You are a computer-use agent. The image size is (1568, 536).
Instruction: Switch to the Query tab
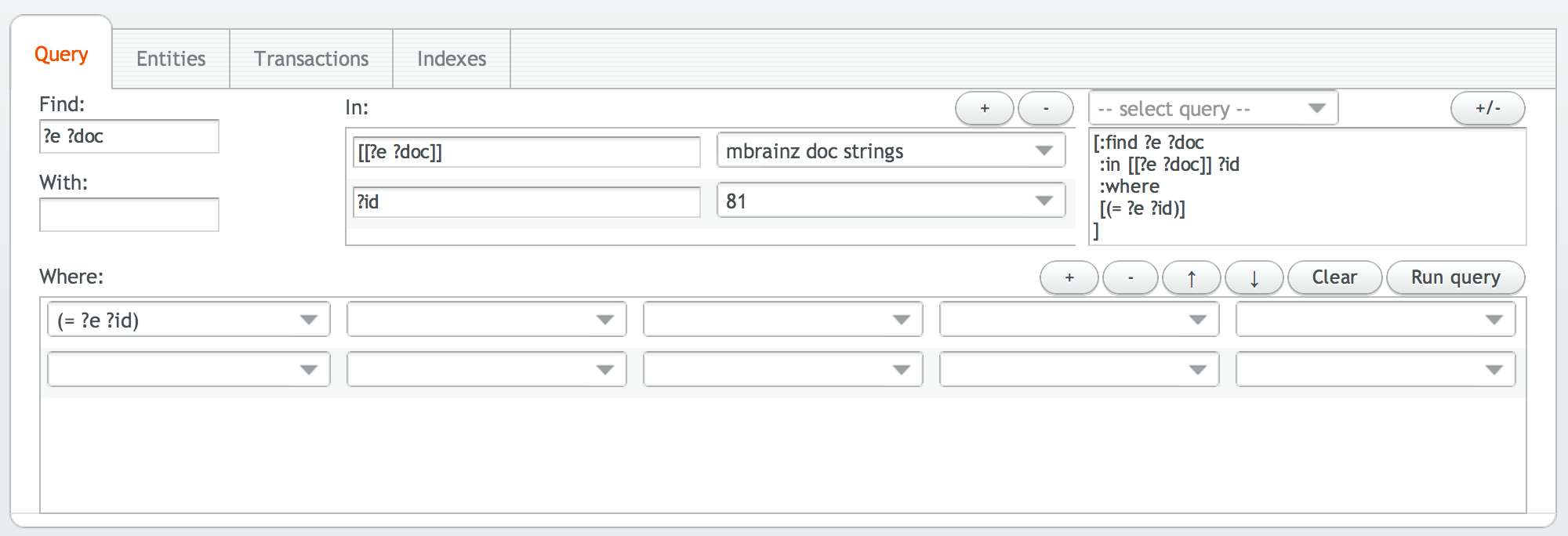[x=61, y=54]
